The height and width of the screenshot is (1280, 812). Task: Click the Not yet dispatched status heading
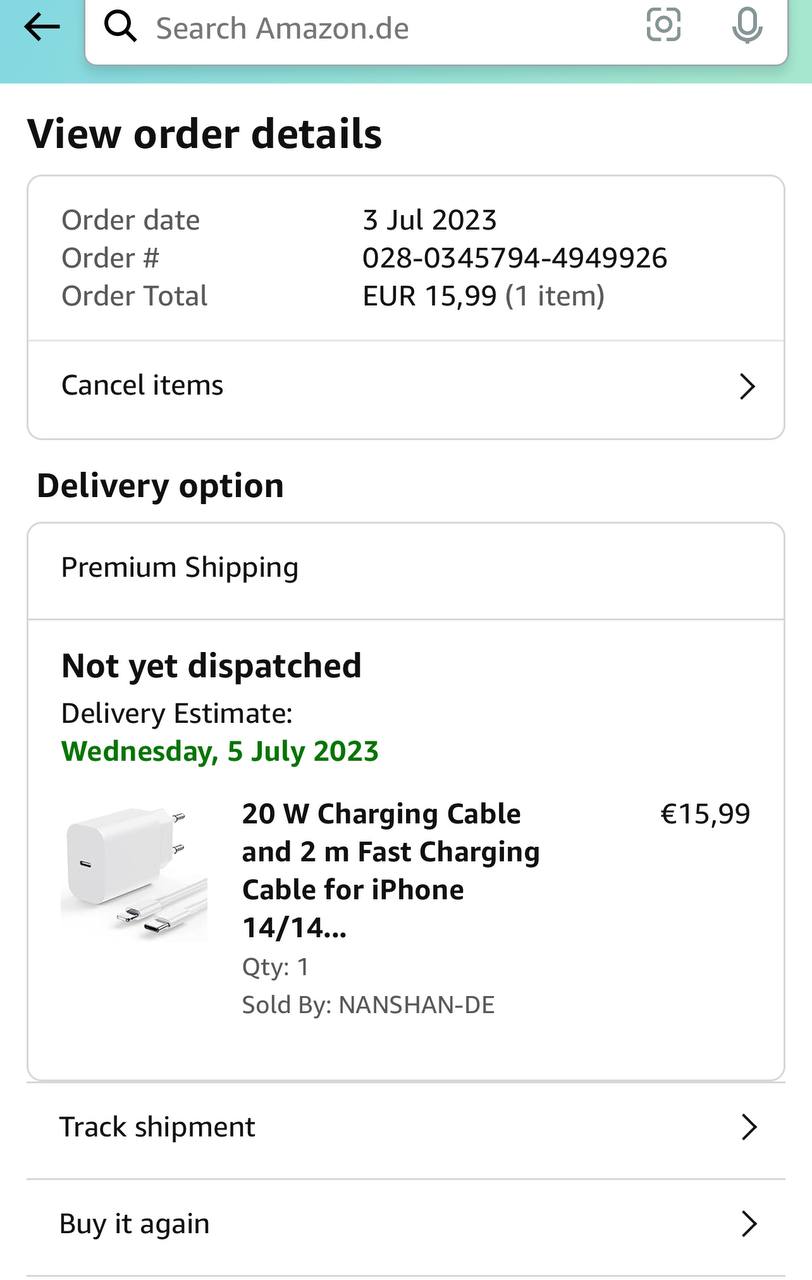click(x=211, y=666)
